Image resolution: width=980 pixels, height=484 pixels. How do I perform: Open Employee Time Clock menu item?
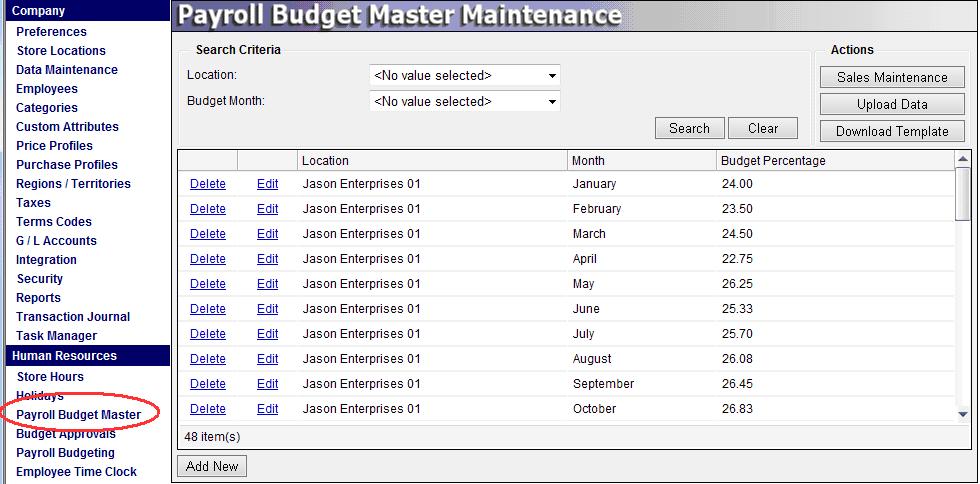tap(76, 472)
